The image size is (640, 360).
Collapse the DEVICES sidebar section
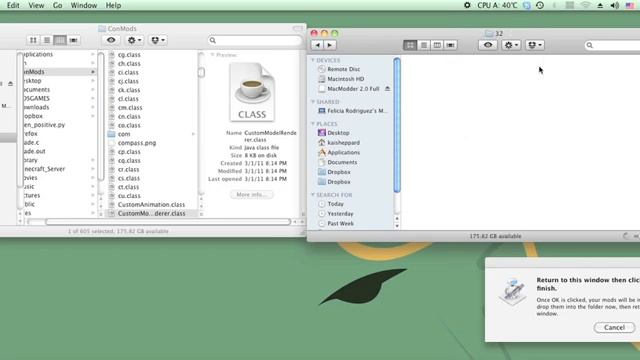[x=313, y=60]
